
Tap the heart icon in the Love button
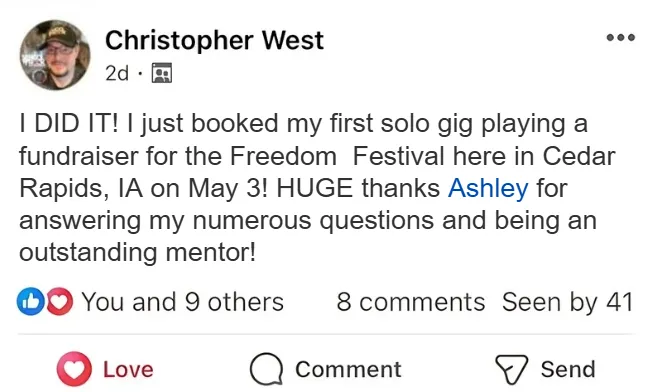tap(74, 369)
